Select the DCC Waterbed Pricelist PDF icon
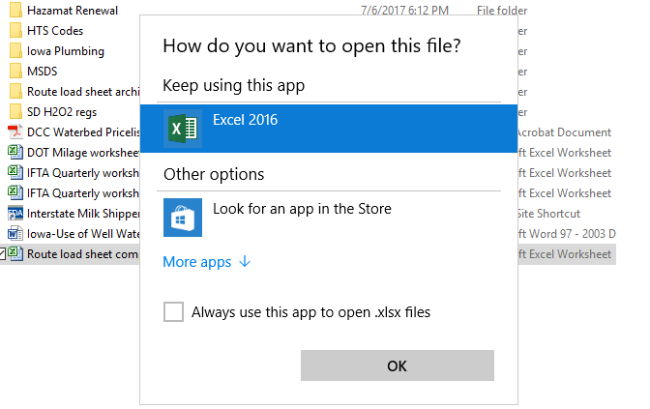 15,132
